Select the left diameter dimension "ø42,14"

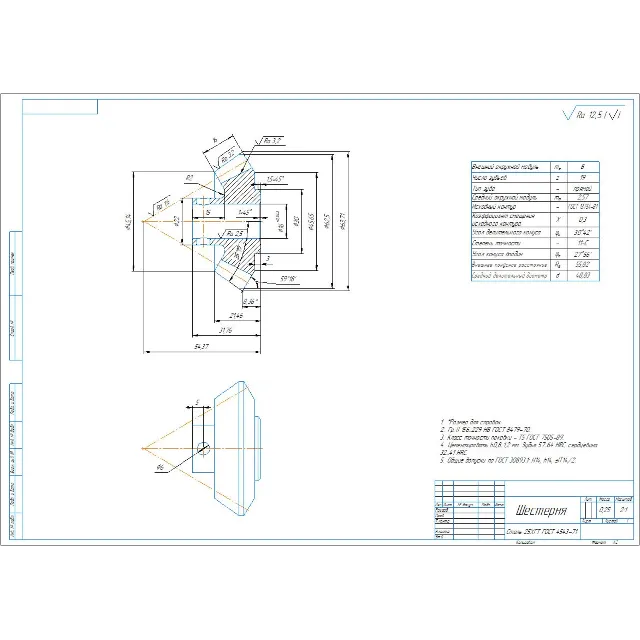pos(128,221)
